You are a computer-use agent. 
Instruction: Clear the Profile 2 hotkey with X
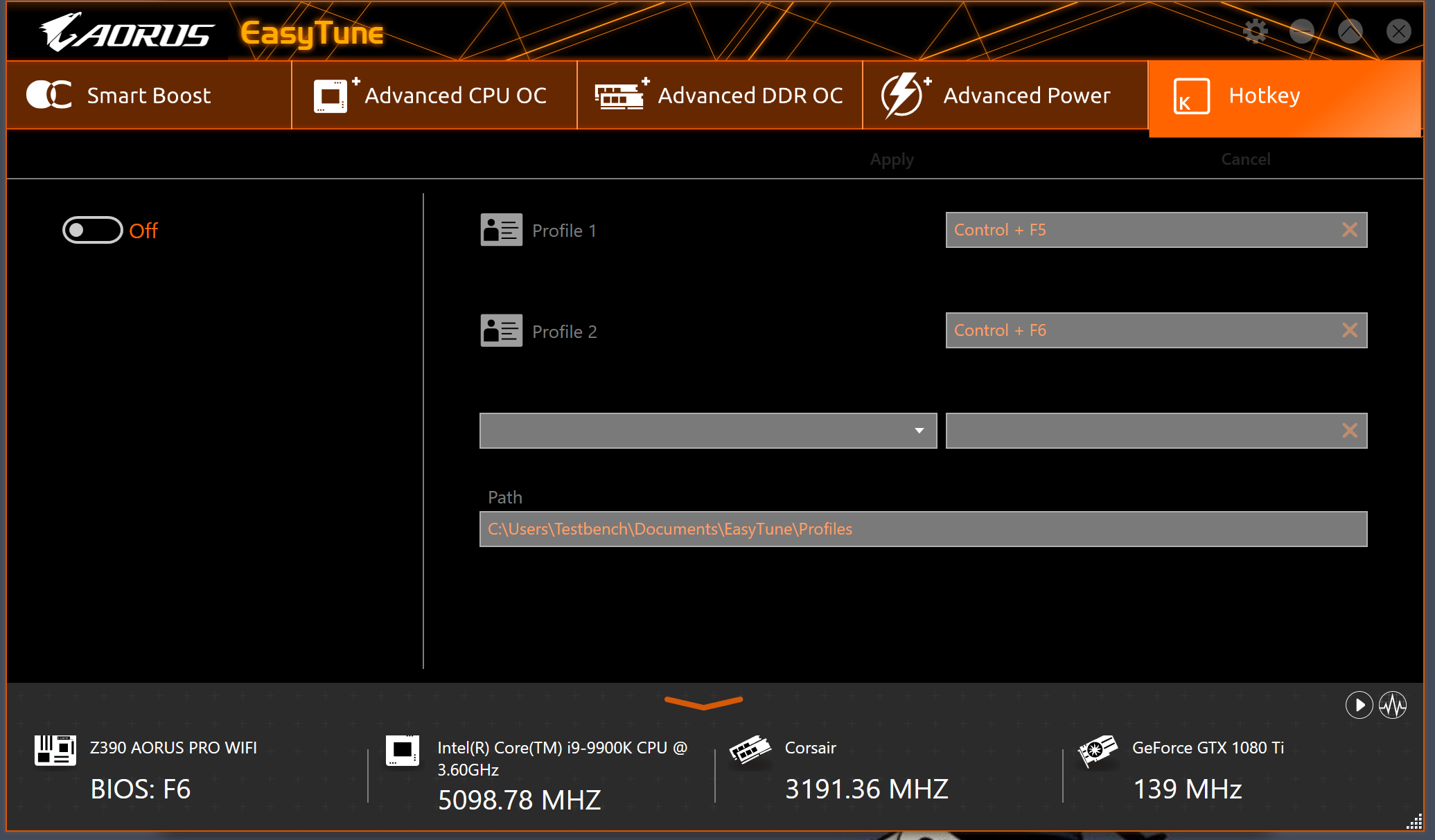pyautogui.click(x=1349, y=330)
